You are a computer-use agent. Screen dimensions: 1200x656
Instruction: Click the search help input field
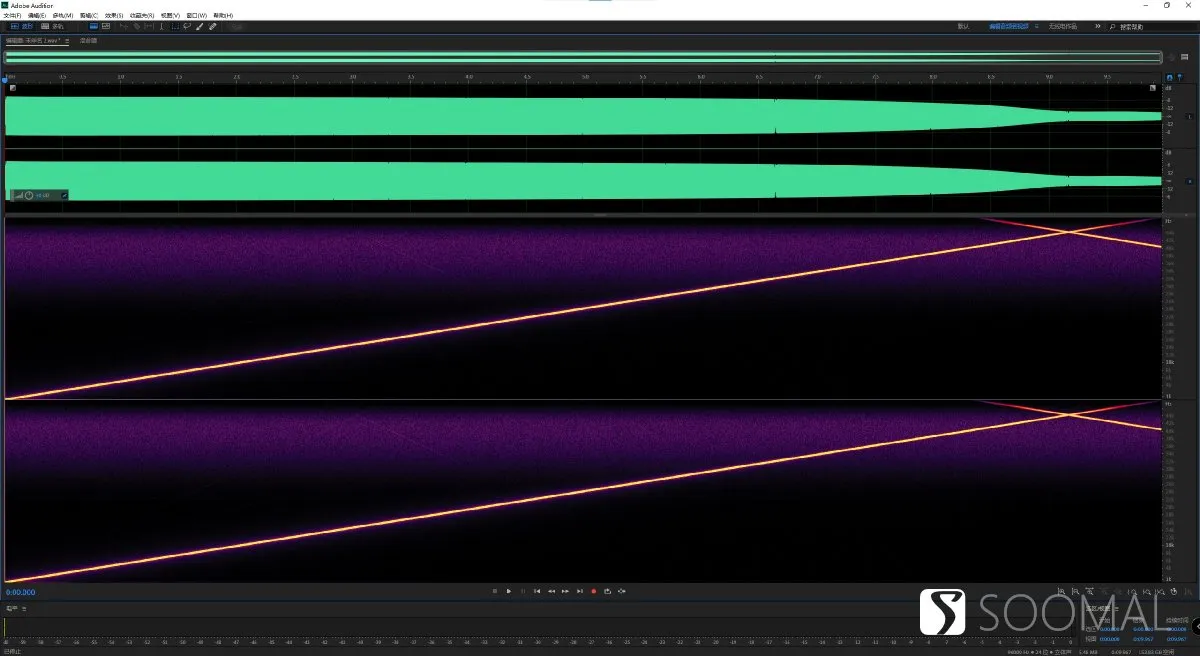[x=1150, y=27]
